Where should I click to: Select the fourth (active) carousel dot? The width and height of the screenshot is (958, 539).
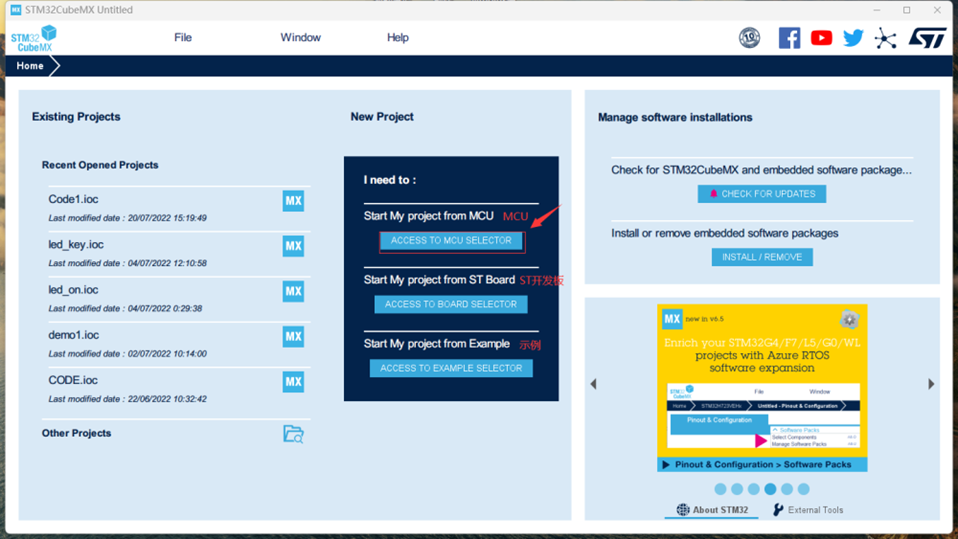click(x=770, y=489)
